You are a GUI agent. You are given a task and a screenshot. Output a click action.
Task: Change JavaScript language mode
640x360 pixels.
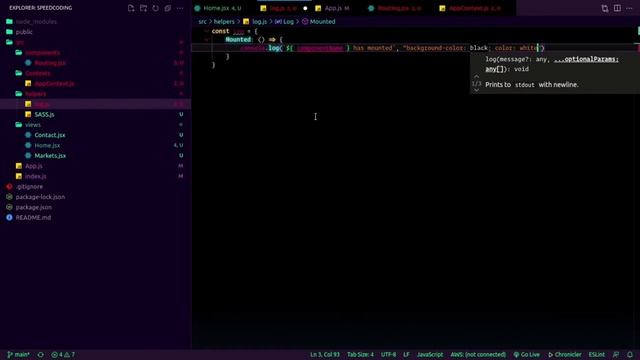[x=430, y=355]
